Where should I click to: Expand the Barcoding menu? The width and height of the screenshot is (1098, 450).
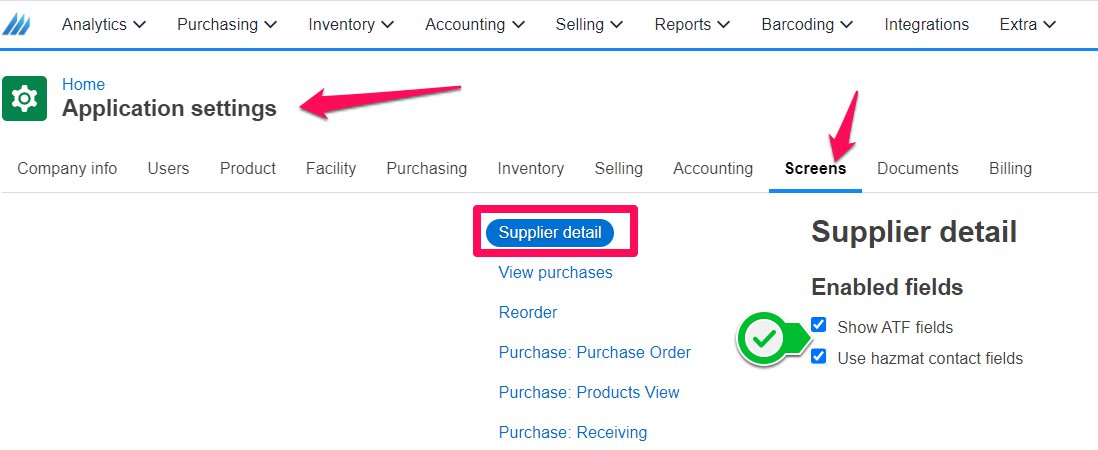coord(807,24)
